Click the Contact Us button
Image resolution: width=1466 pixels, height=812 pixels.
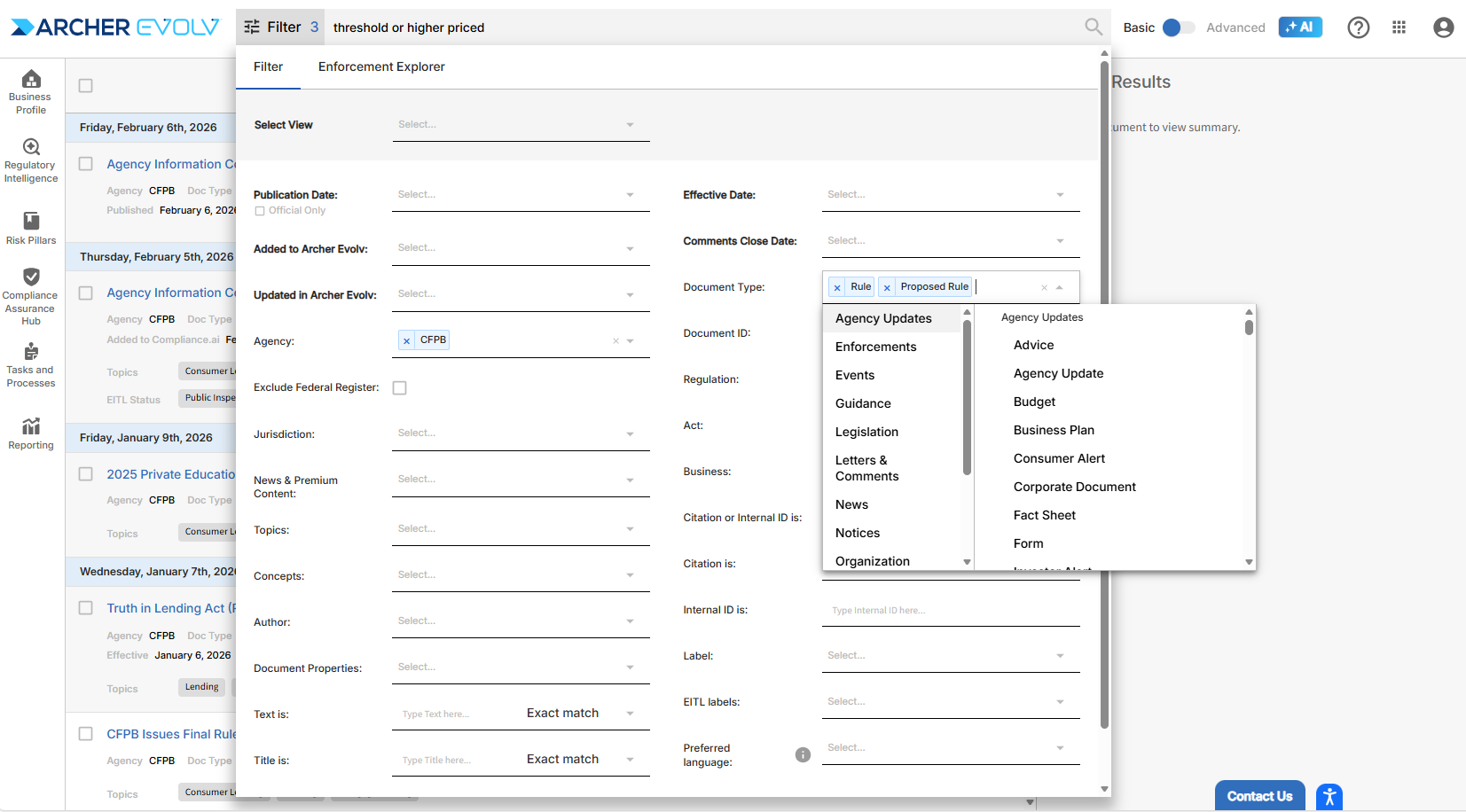[1259, 796]
